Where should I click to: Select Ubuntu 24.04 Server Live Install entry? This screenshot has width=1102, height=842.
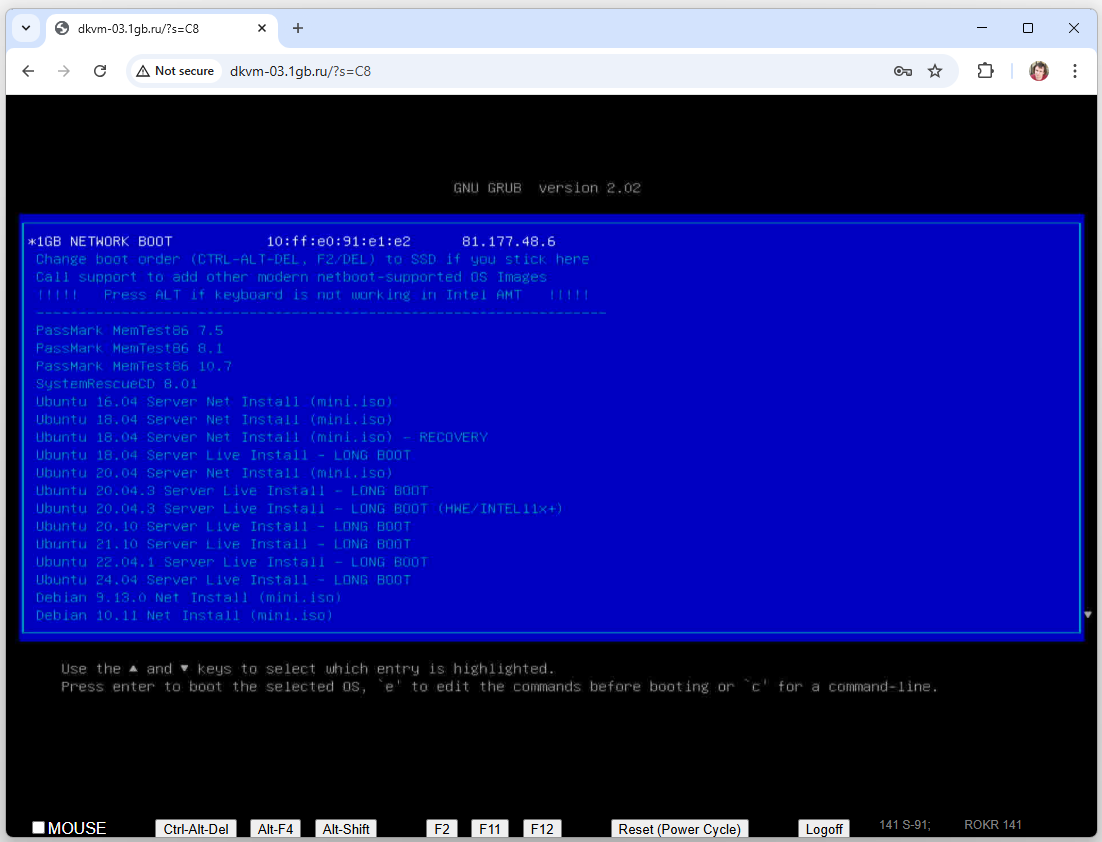click(x=223, y=580)
